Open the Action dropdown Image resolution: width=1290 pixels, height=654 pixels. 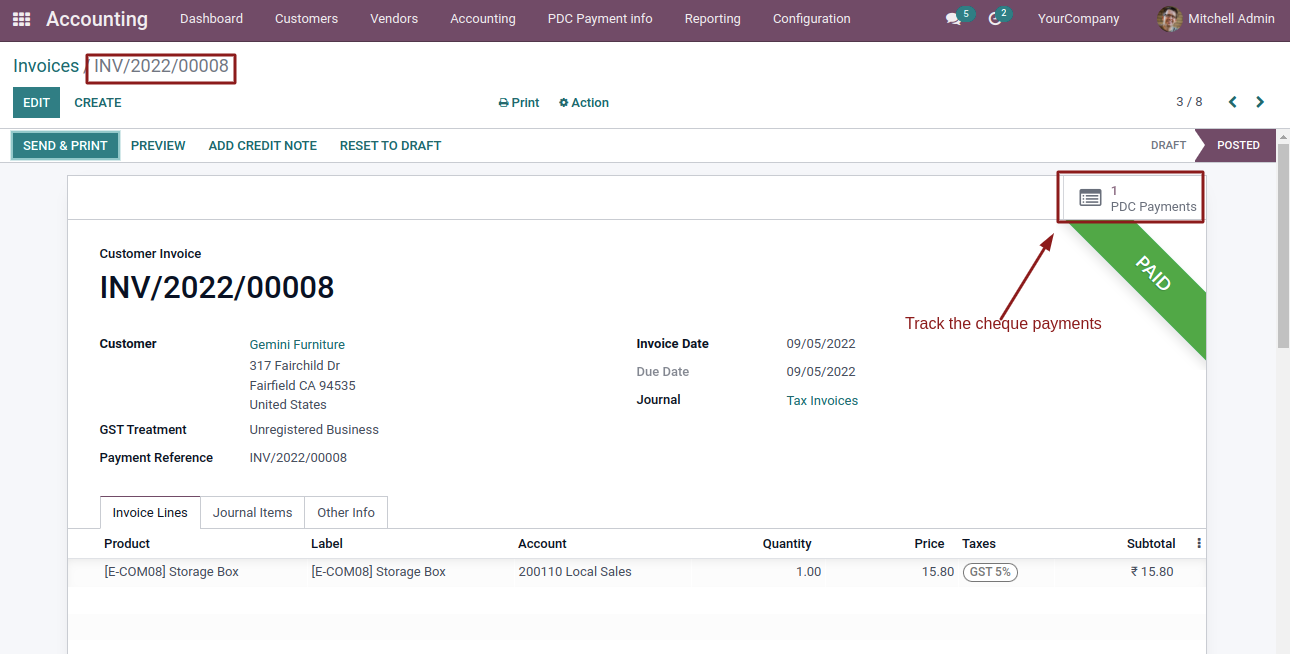pyautogui.click(x=584, y=103)
